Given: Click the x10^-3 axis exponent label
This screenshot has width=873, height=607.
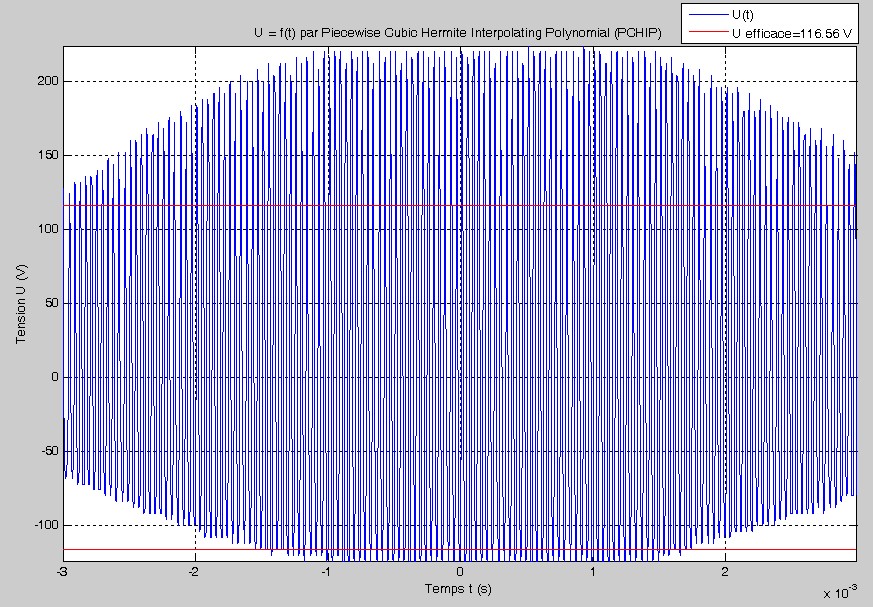Looking at the screenshot, I should coord(838,592).
